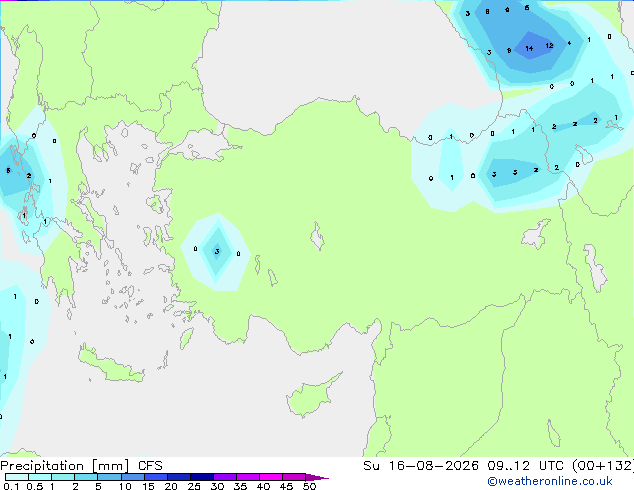
Task: Click the "Precipitation [mm] CFS" title text
Action: pos(81,466)
